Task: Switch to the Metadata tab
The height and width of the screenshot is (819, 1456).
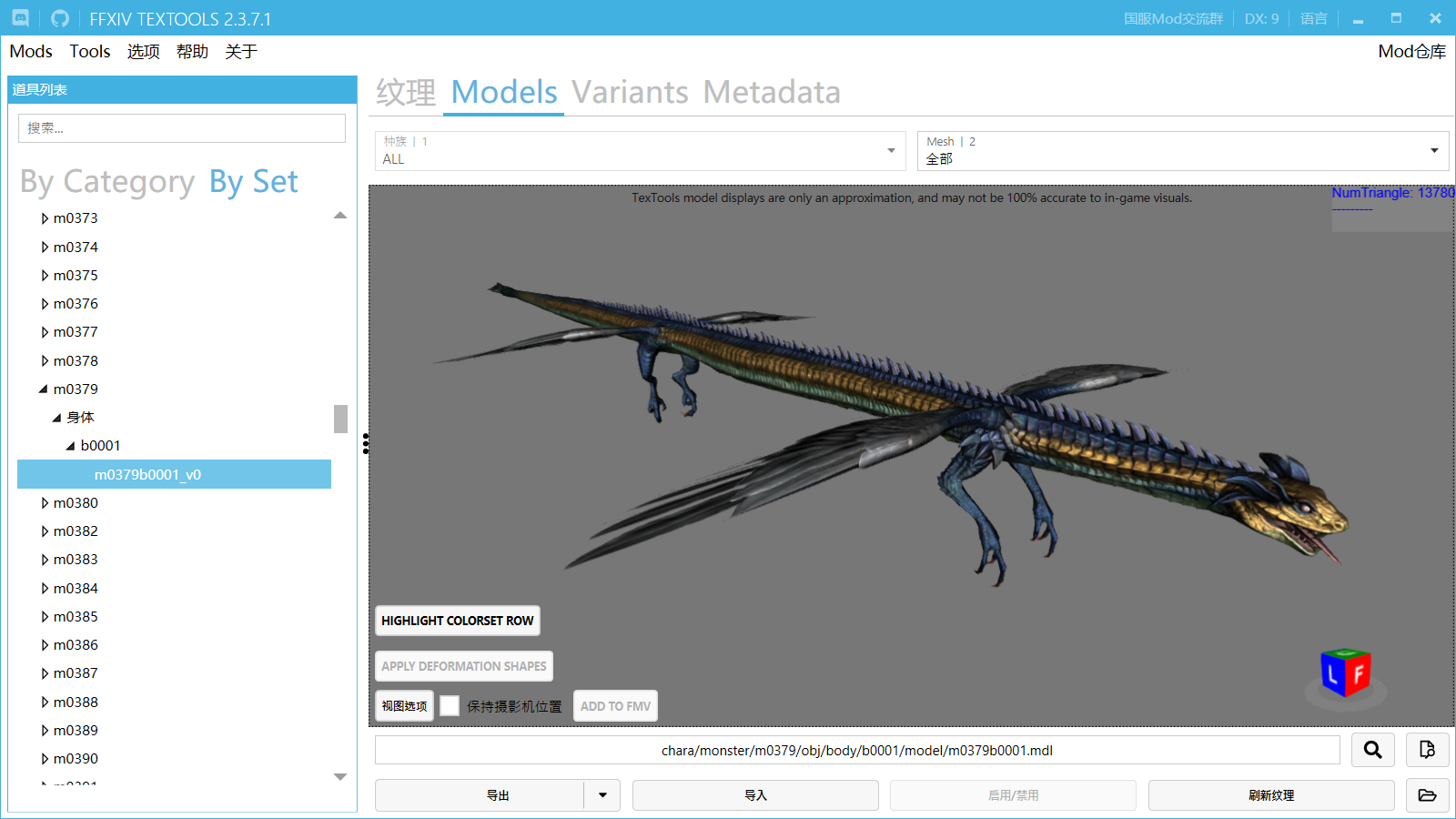Action: coord(772,93)
